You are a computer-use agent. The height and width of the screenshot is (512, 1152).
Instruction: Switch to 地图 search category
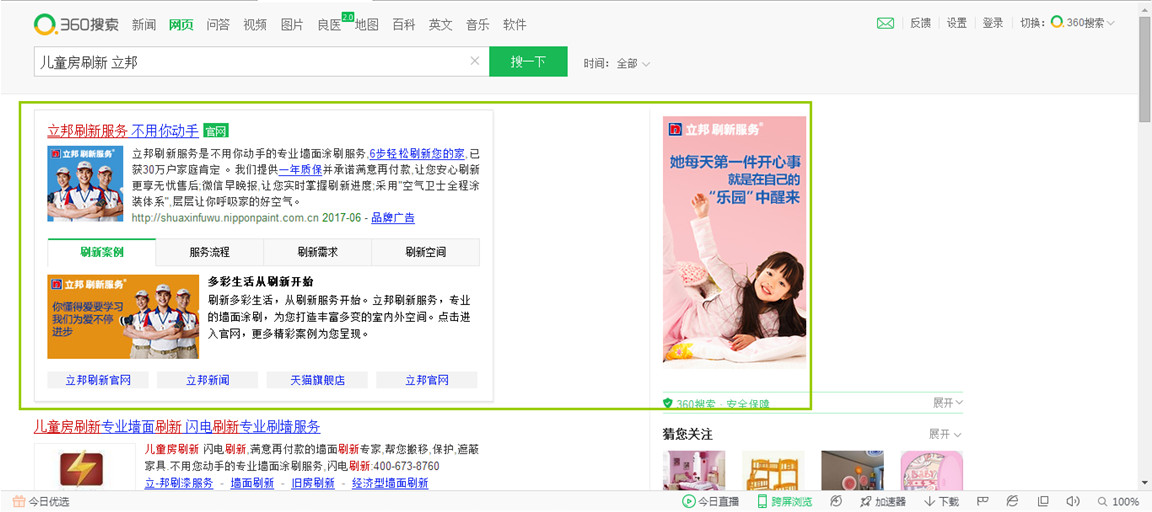click(367, 25)
